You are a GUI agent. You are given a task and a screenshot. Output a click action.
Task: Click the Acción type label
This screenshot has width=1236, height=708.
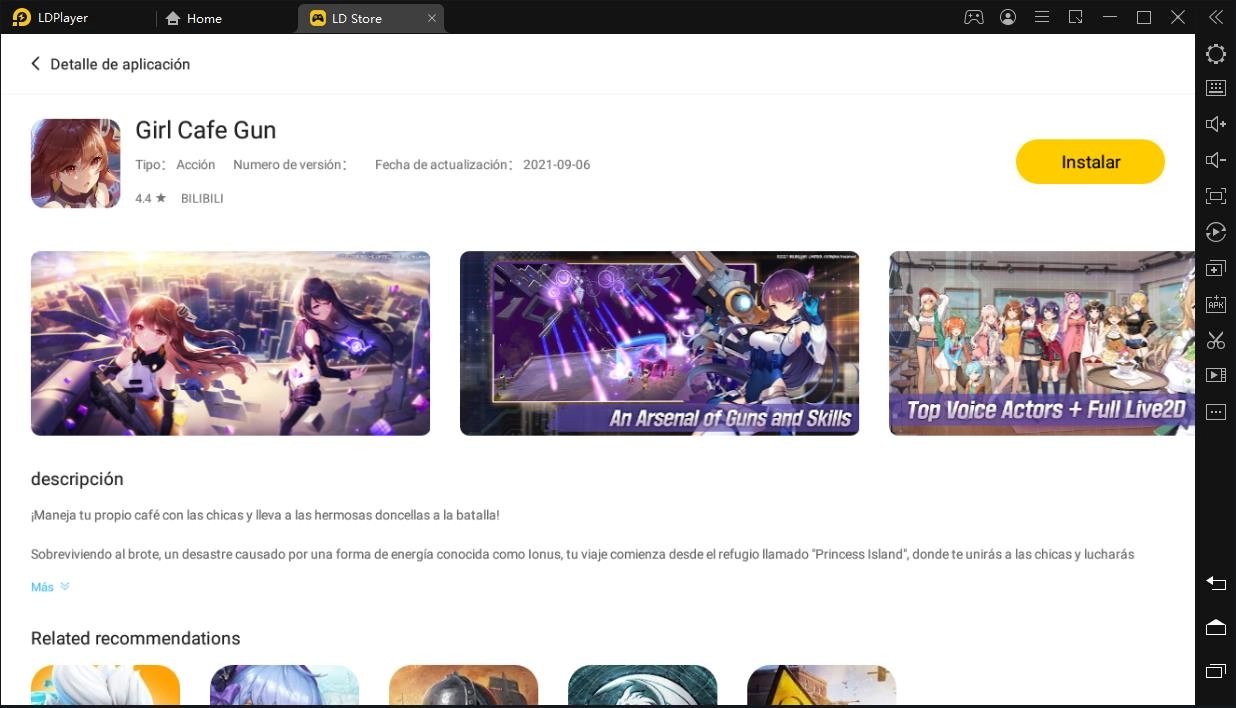pos(196,165)
